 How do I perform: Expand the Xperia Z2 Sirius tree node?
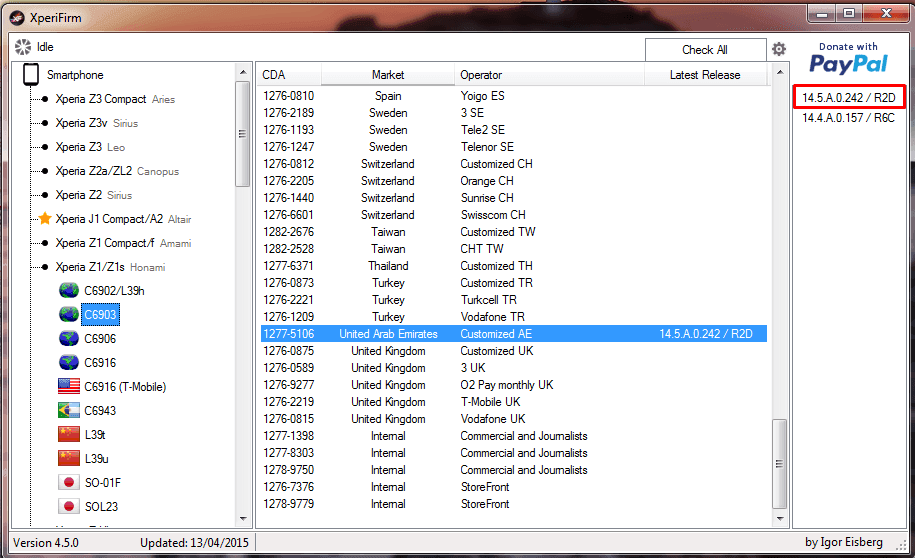pyautogui.click(x=45, y=195)
